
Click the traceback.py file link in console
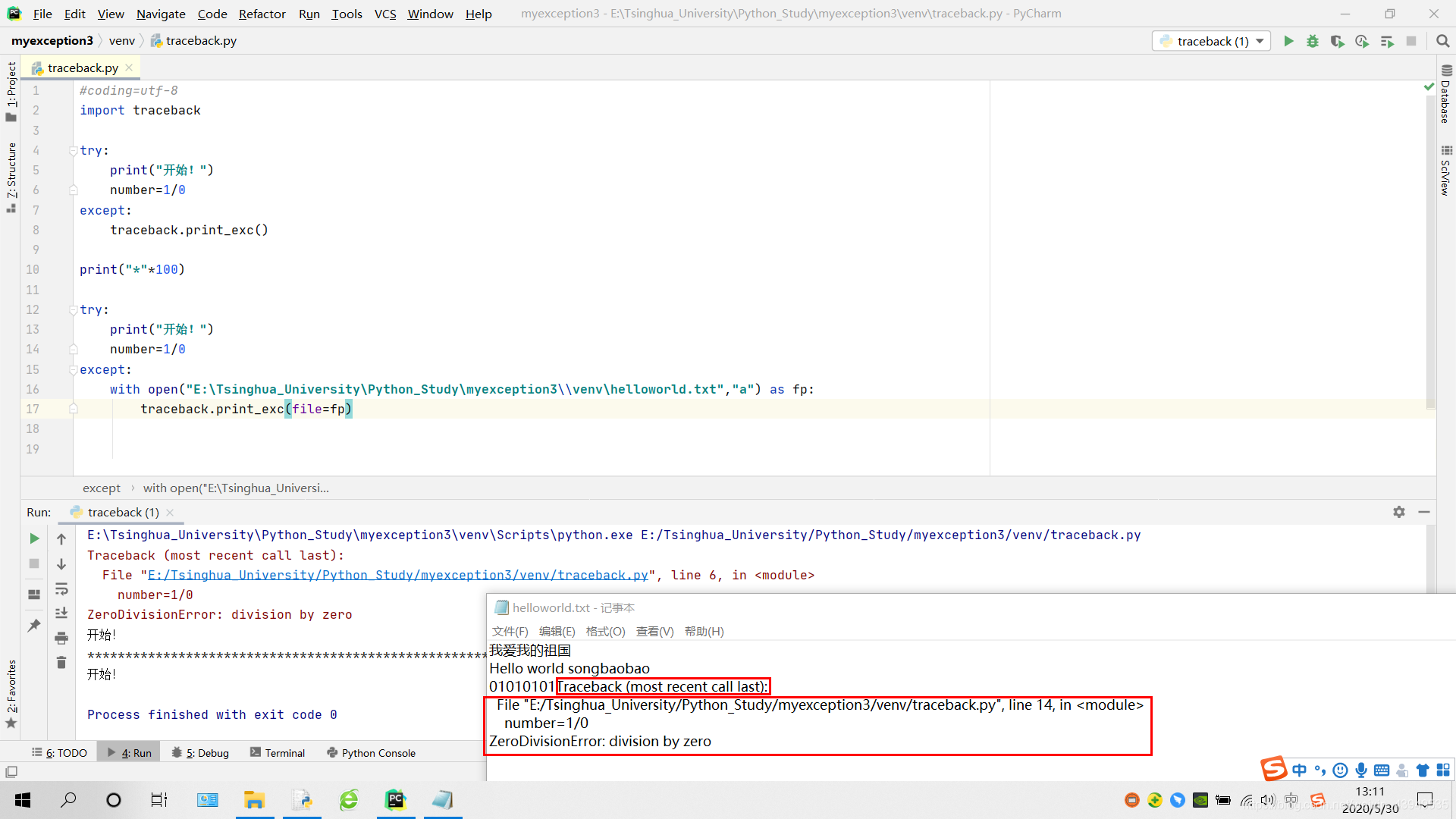click(397, 575)
